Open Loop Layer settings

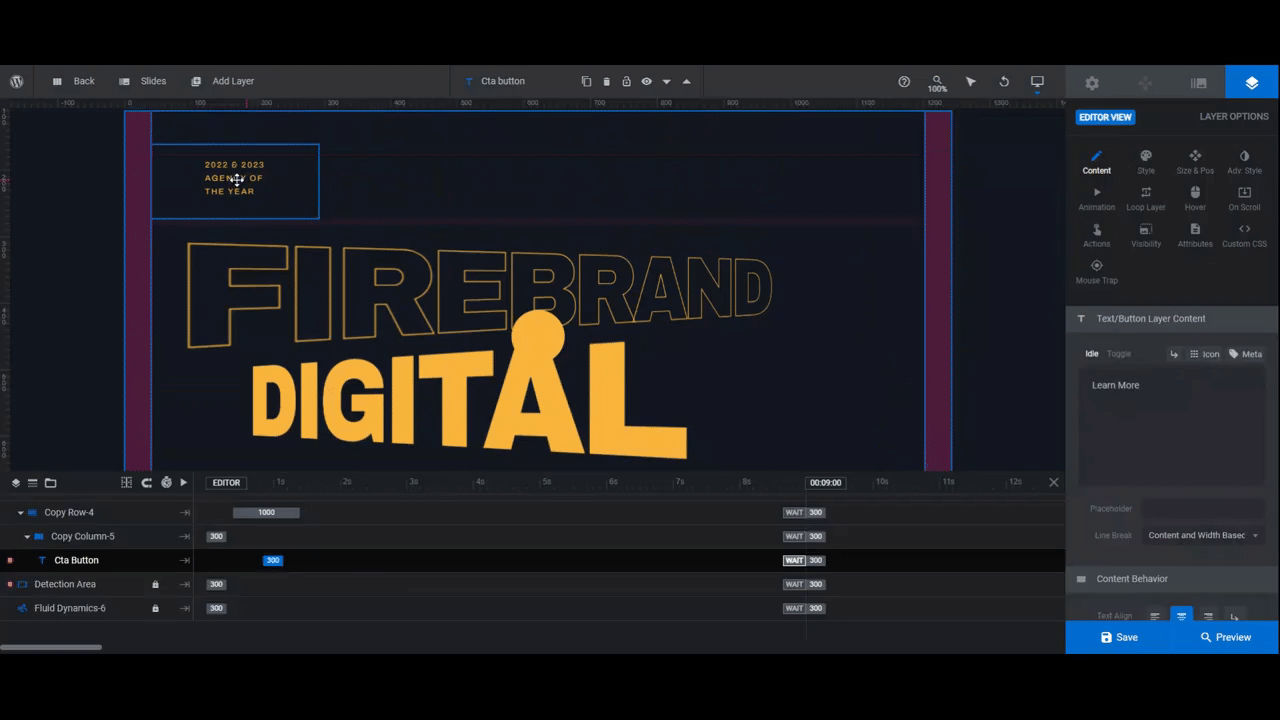1146,199
